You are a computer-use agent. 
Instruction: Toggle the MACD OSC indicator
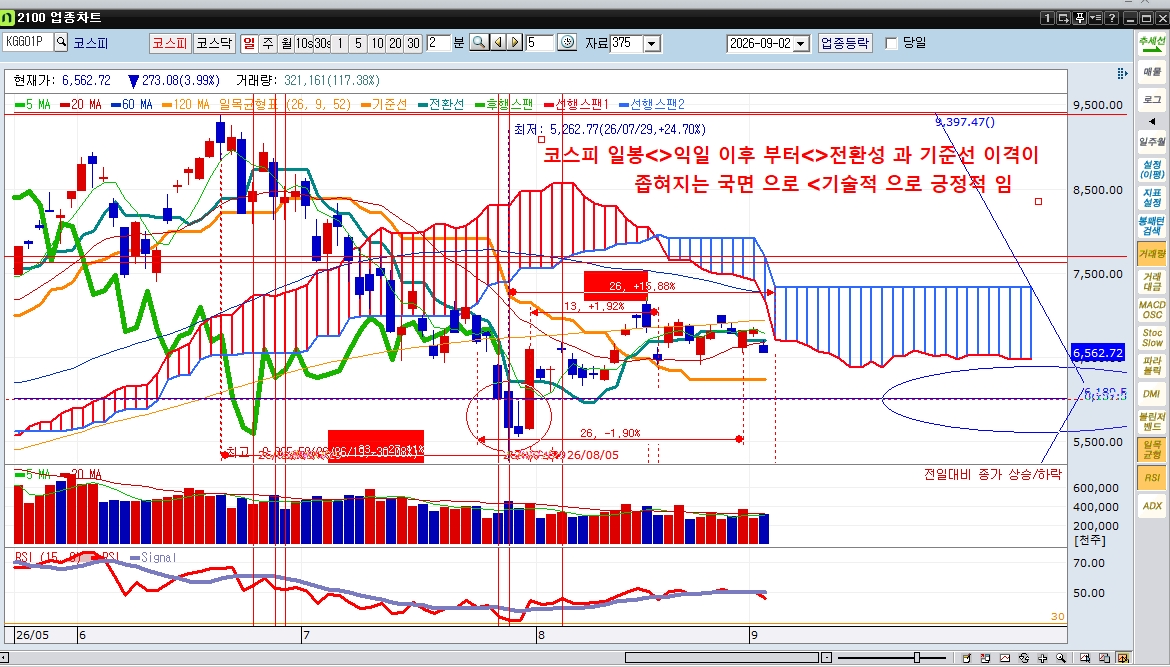pyautogui.click(x=1151, y=310)
